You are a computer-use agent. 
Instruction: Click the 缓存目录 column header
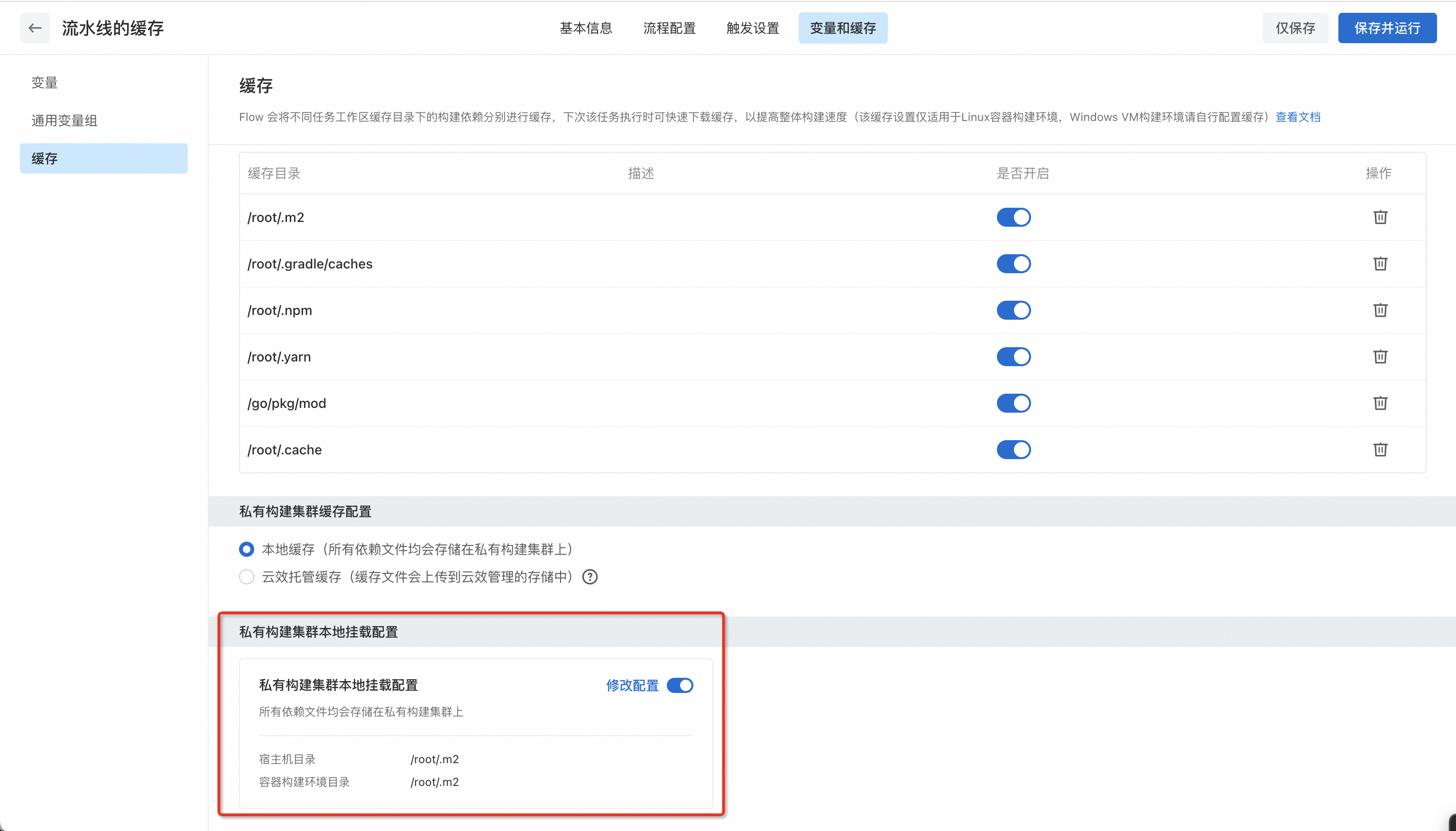[x=274, y=174]
